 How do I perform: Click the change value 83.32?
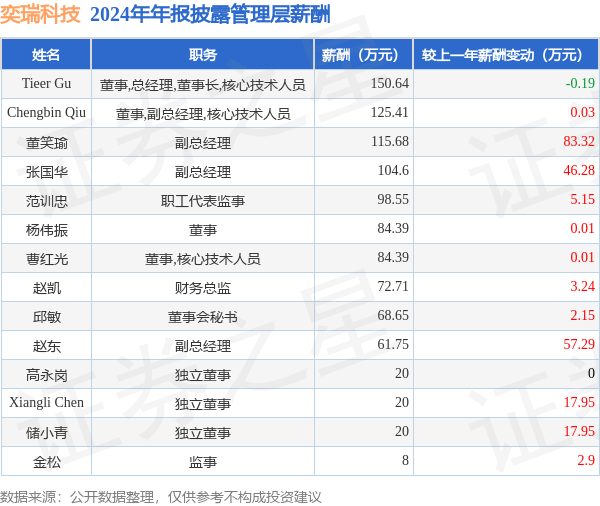coord(579,141)
